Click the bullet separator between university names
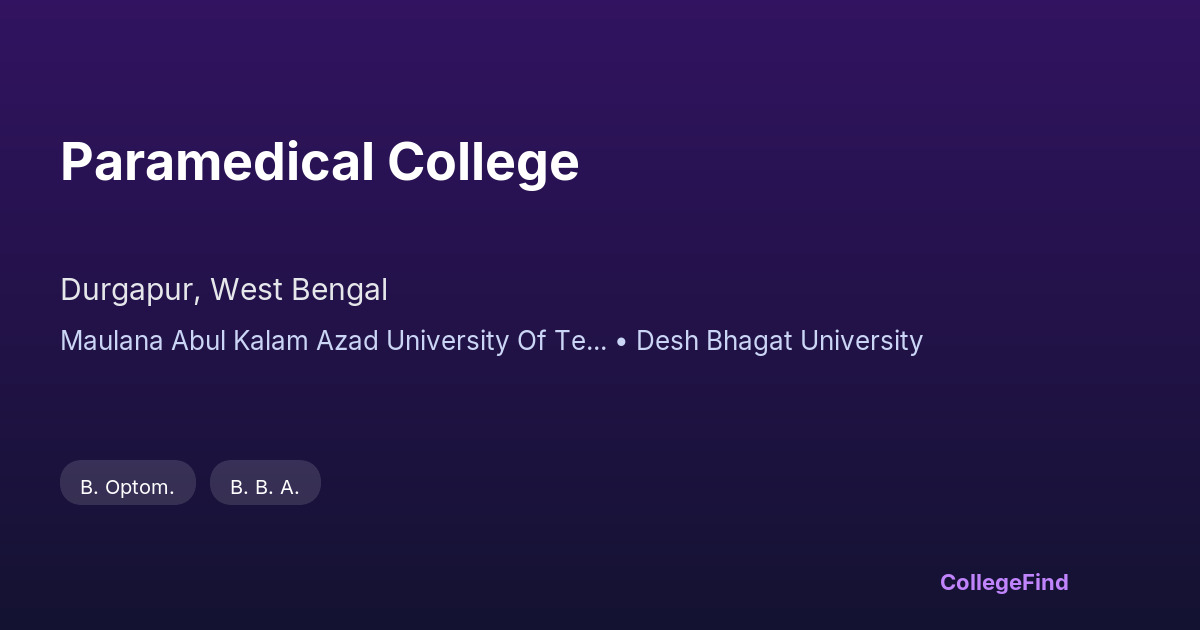Screen dimensions: 1200x630 pos(621,341)
